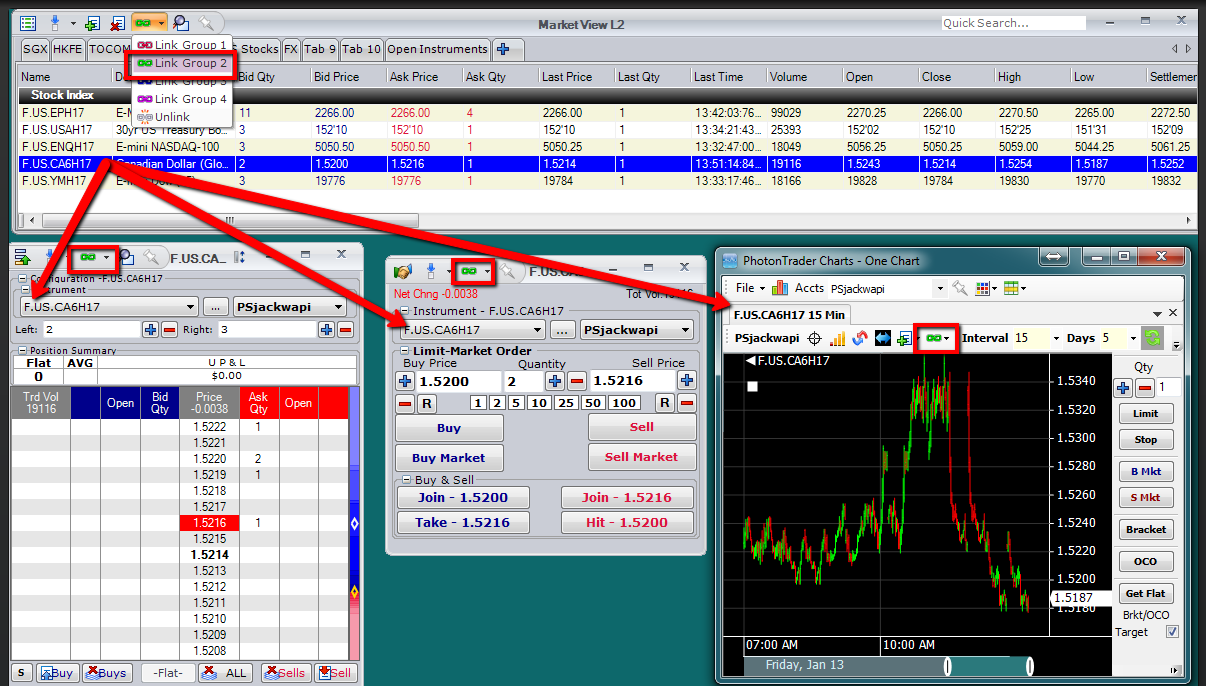Collapse the Limit-Market Order section

pos(404,351)
